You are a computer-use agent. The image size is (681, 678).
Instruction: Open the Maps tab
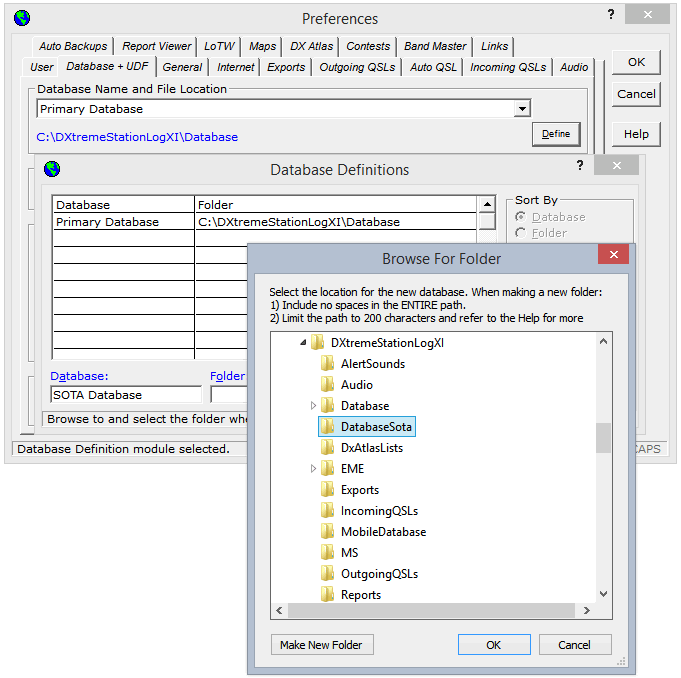pos(262,46)
